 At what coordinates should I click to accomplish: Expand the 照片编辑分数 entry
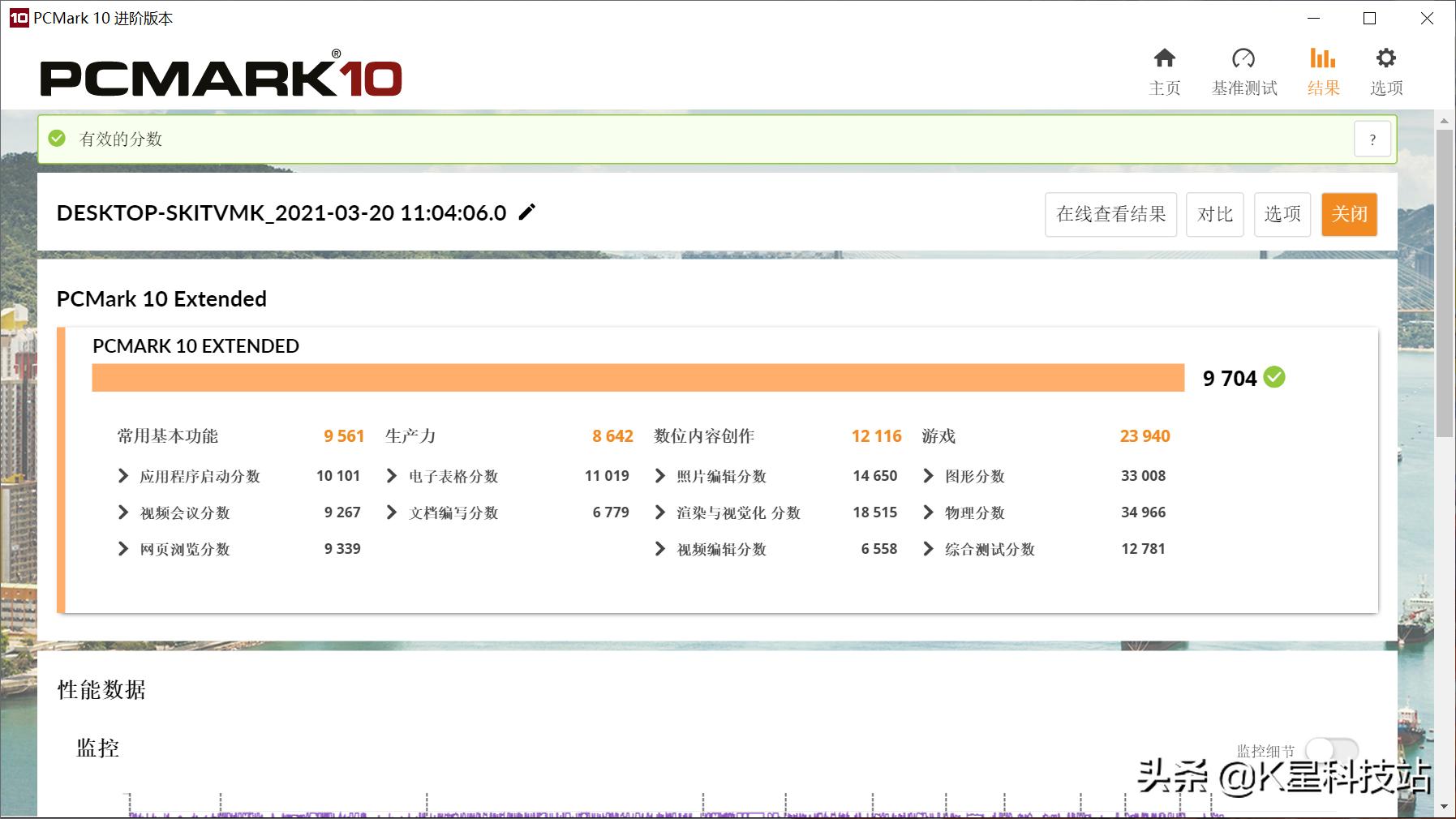point(659,476)
